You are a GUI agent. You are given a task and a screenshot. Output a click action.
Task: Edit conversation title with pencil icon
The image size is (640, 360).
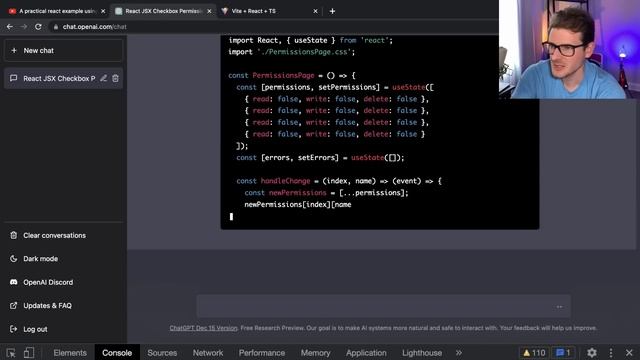pos(104,78)
